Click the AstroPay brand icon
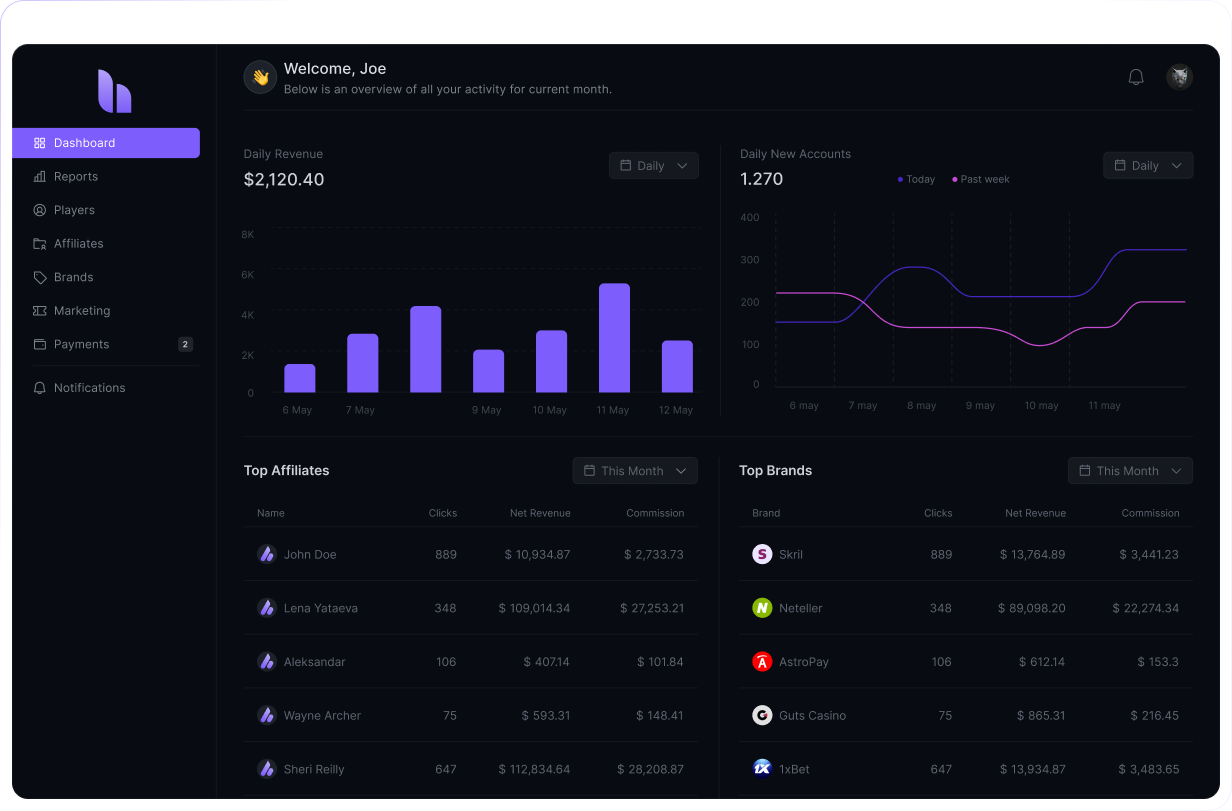 pyautogui.click(x=762, y=662)
